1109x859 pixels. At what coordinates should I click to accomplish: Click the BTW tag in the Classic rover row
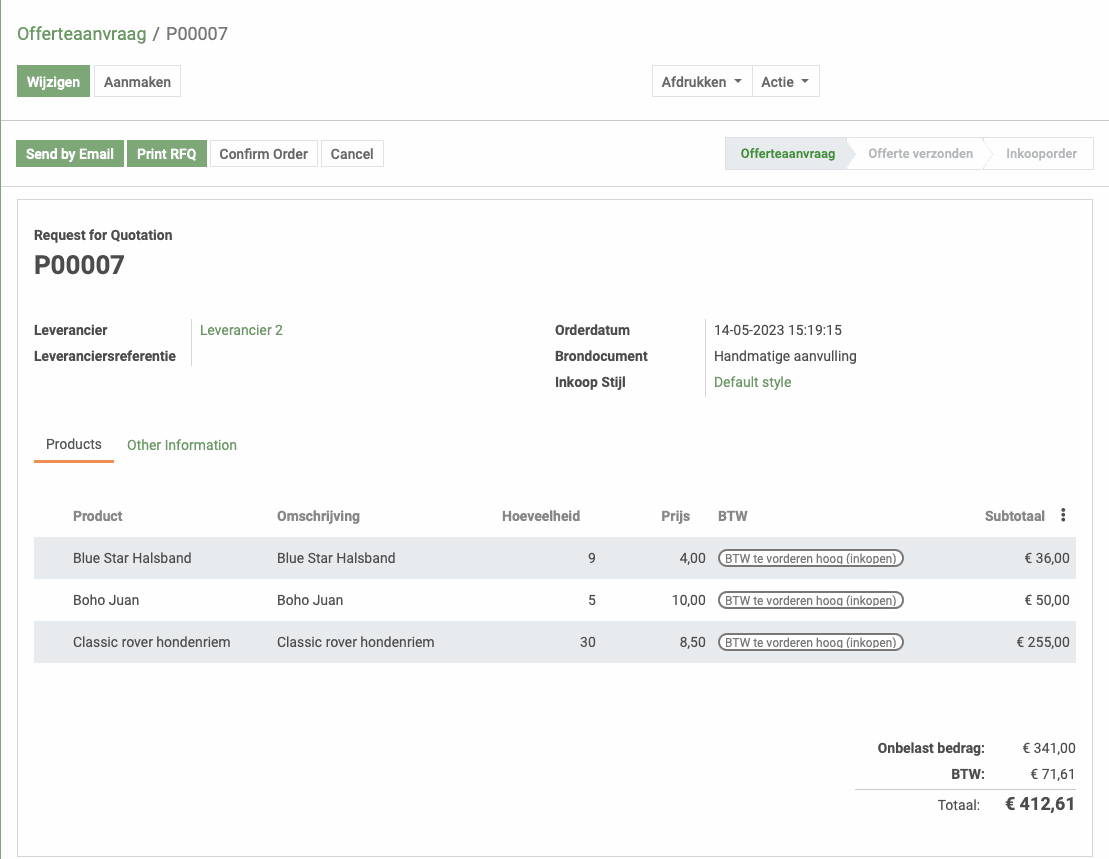coord(811,642)
